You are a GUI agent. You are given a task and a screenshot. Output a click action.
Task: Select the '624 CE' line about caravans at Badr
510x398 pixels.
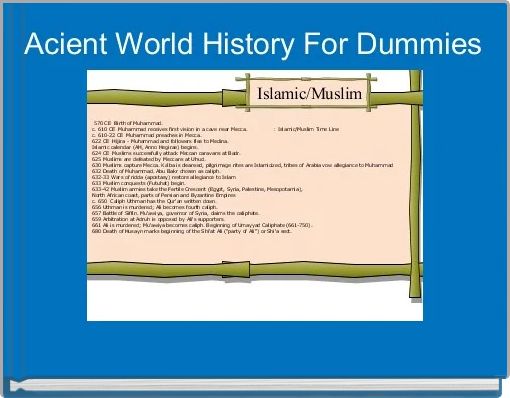pos(166,153)
